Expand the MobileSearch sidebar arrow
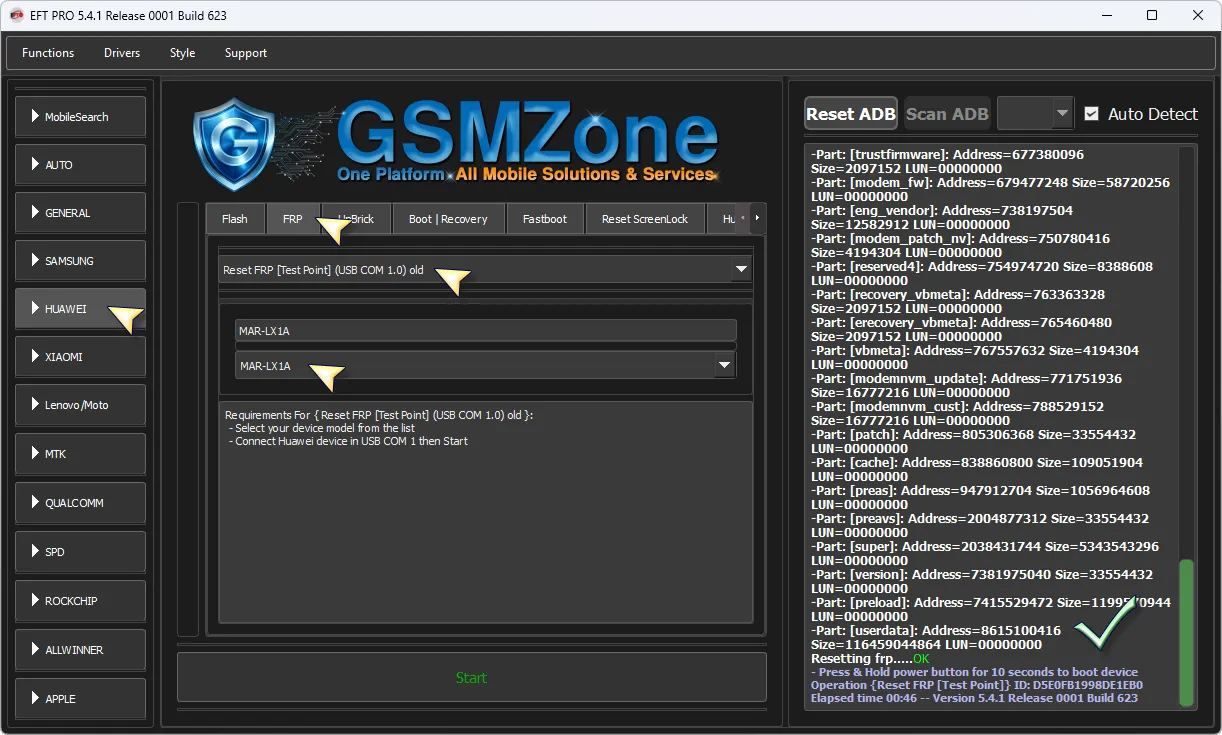This screenshot has height=735, width=1222. point(35,117)
